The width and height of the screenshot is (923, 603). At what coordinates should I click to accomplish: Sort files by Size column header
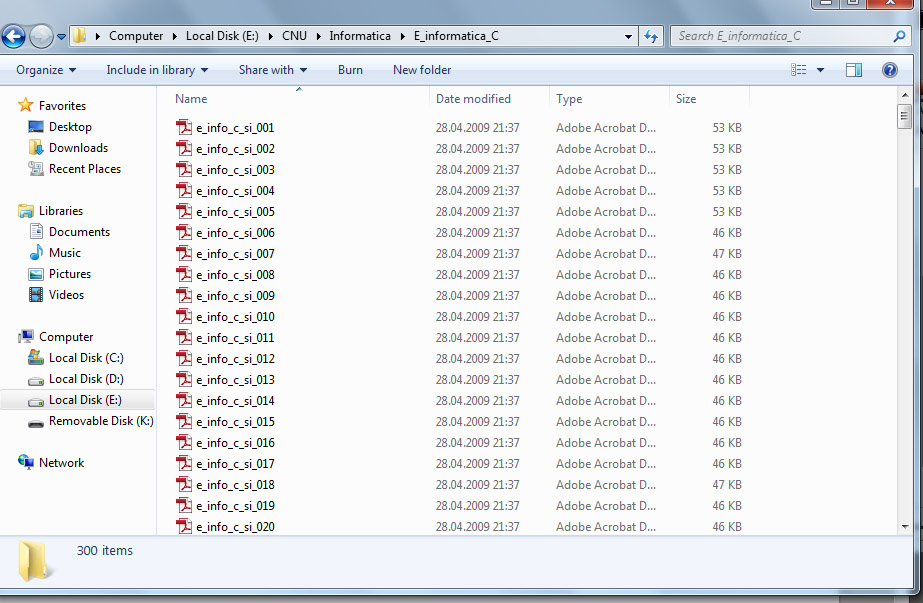click(x=686, y=99)
